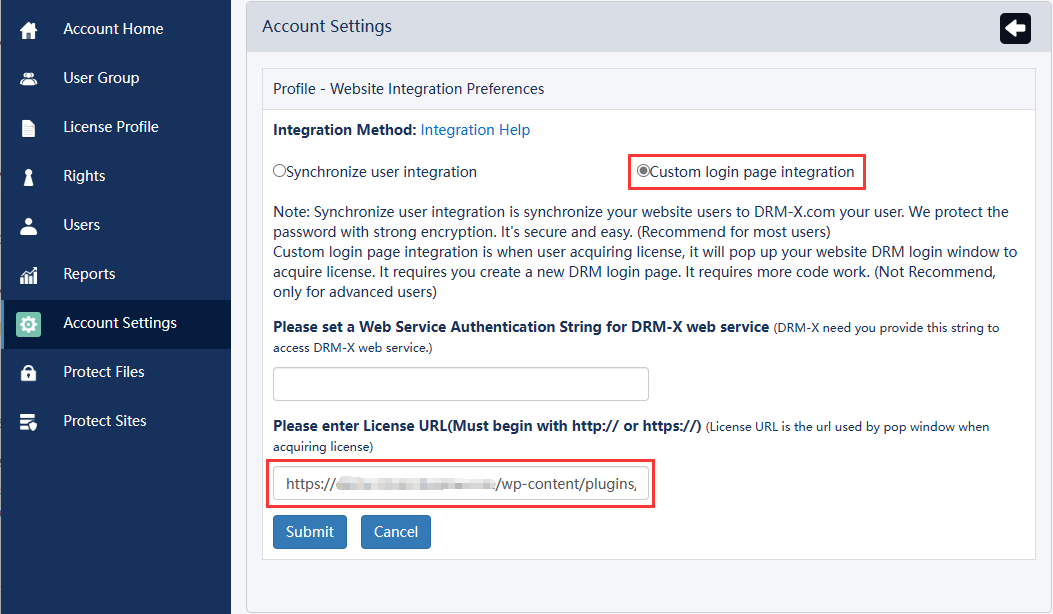Click the User Group people icon
The height and width of the screenshot is (614, 1053).
click(x=29, y=79)
